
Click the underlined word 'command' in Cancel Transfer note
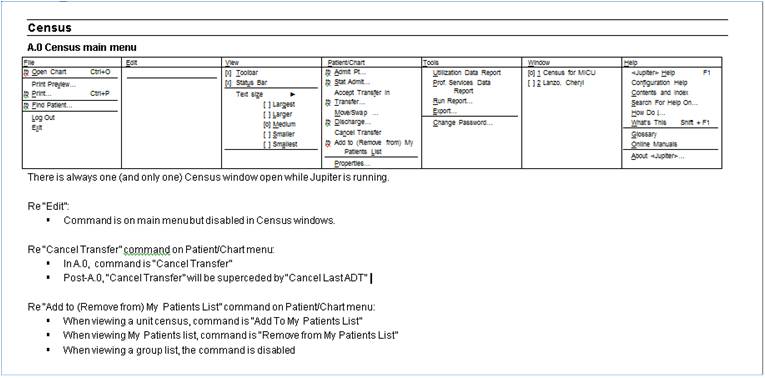[147, 250]
